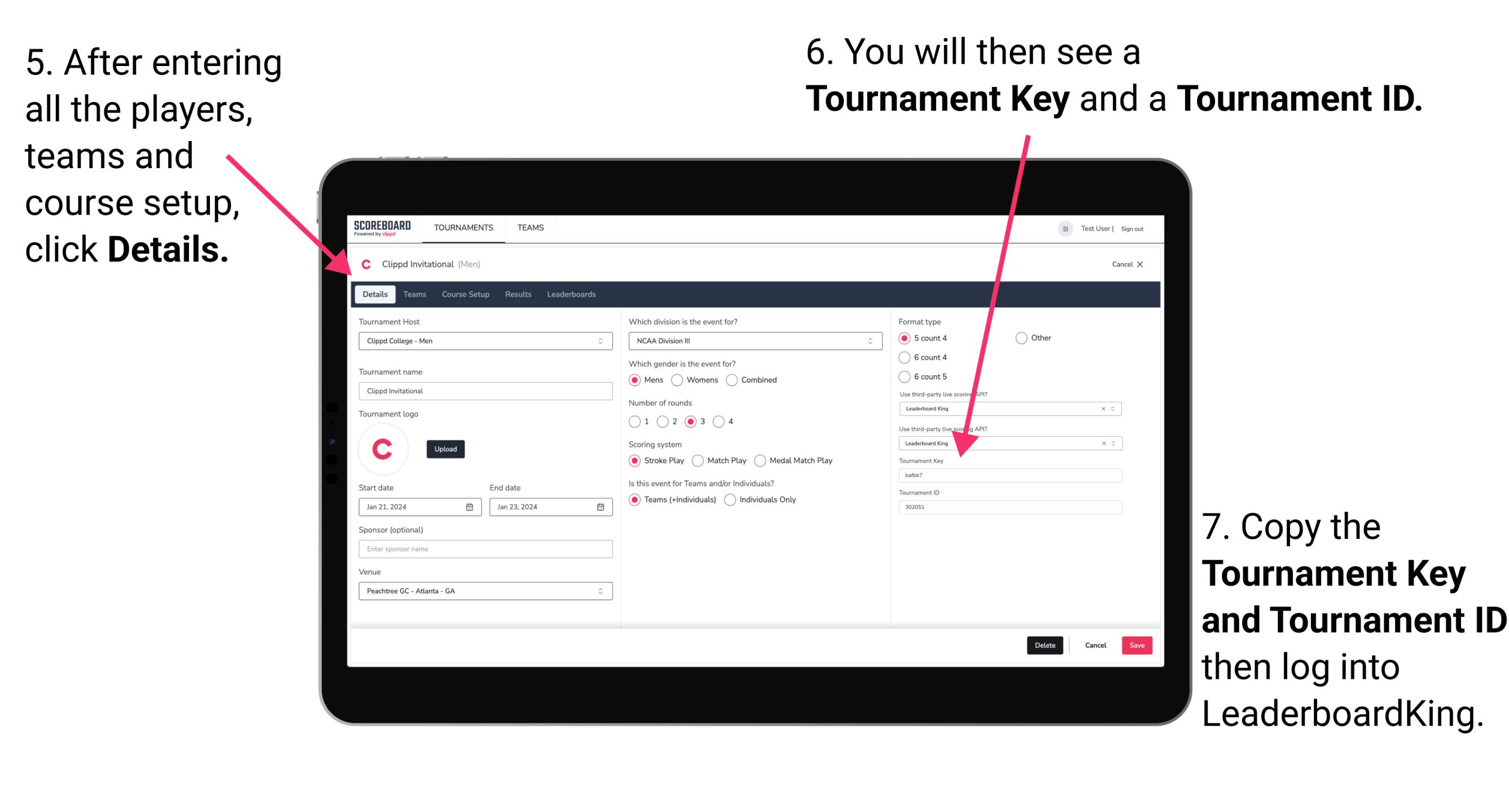The image size is (1509, 812).
Task: Click Start date calendar icon
Action: pos(470,507)
